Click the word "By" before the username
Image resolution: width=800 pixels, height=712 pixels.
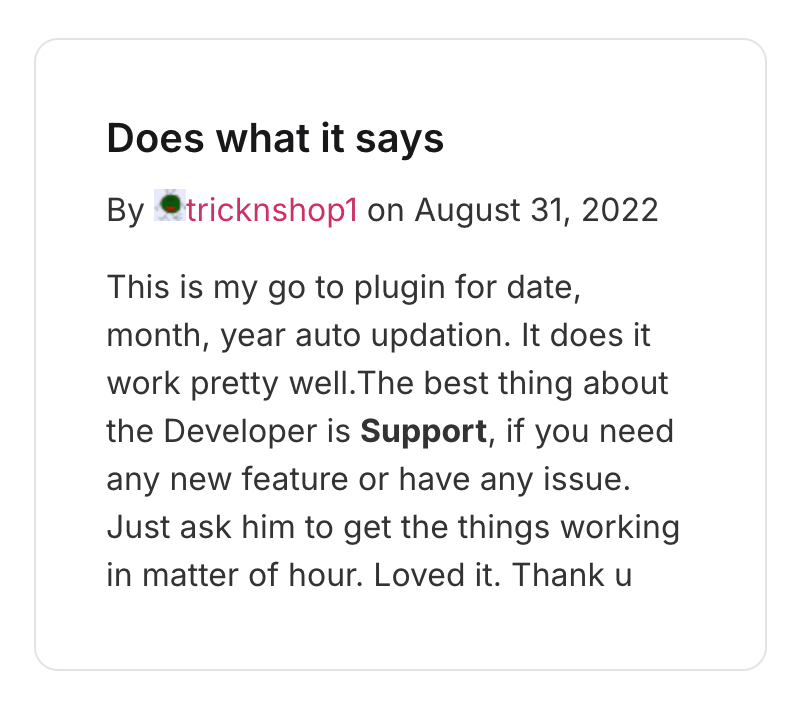[126, 210]
